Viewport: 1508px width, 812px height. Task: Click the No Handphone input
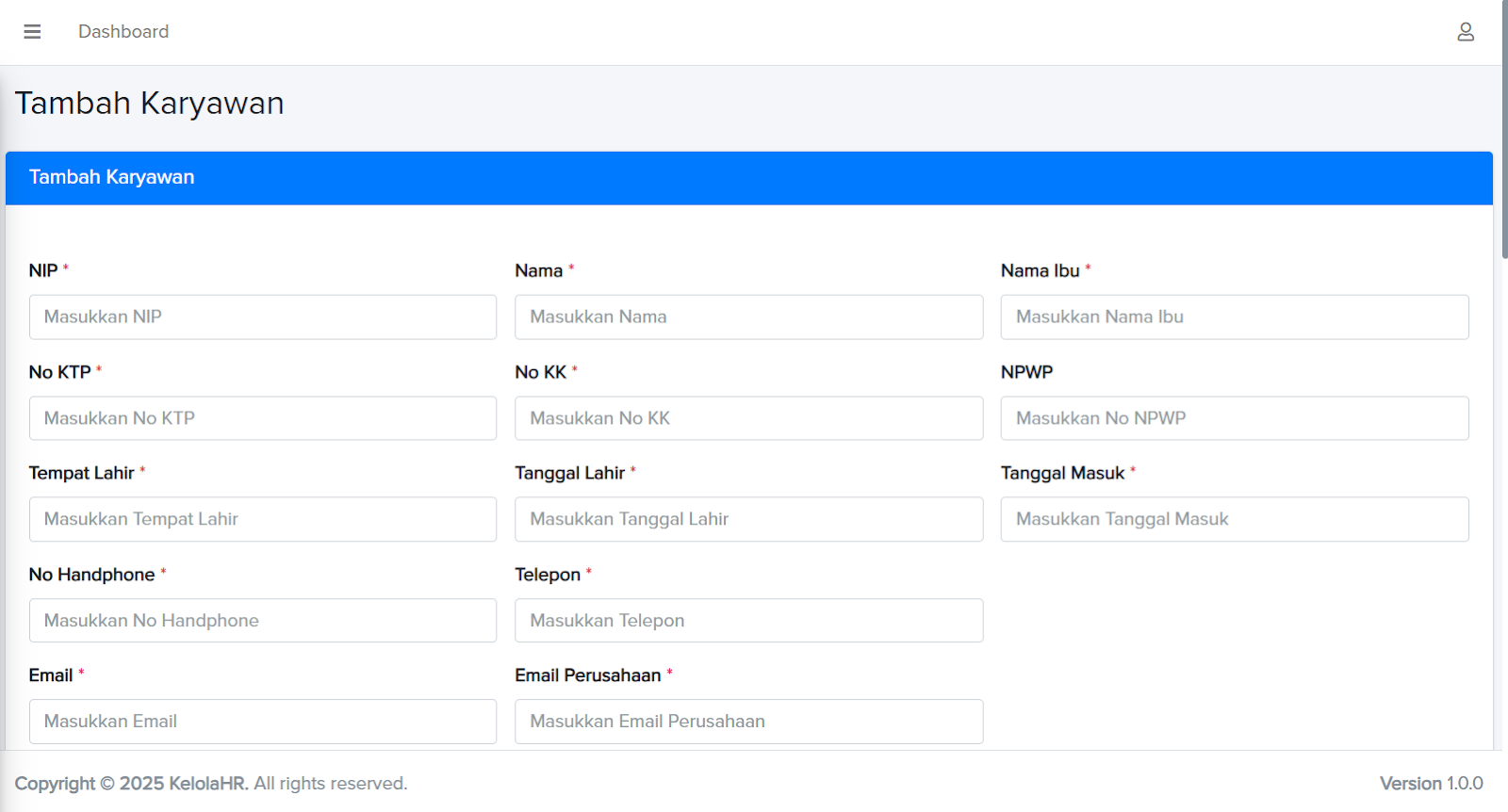click(262, 621)
